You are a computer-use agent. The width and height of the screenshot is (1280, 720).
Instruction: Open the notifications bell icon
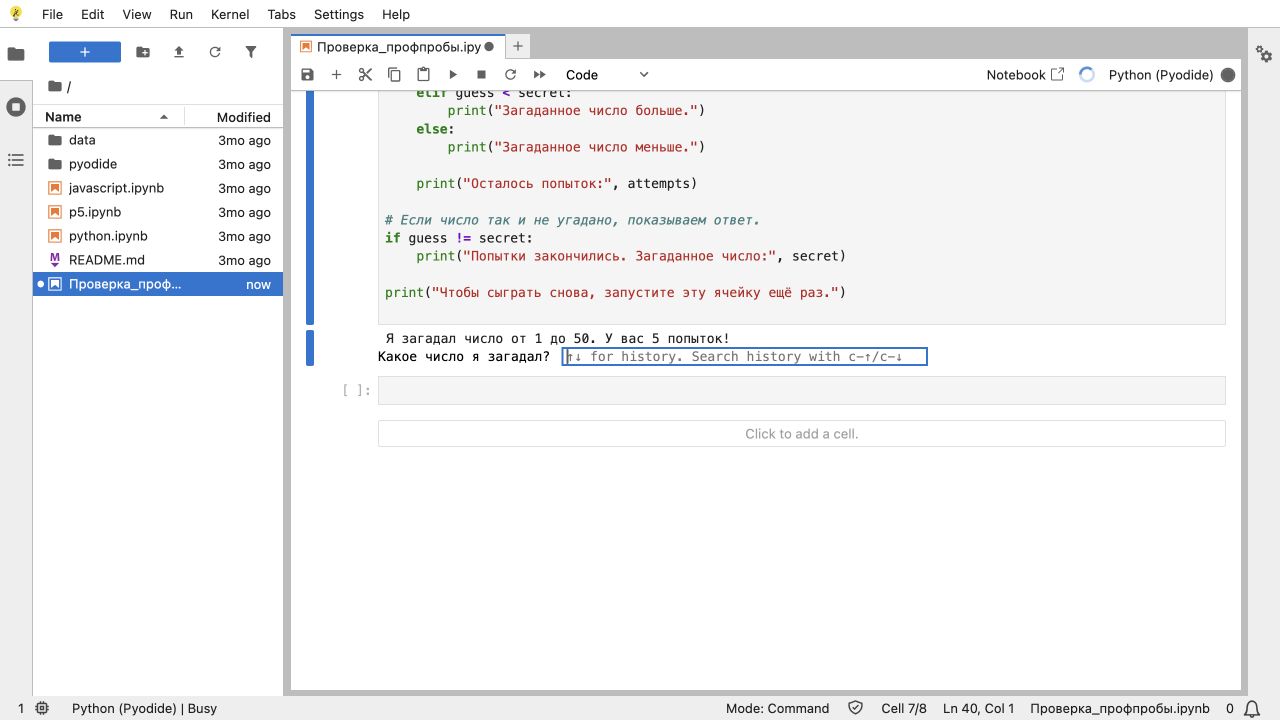point(1252,708)
